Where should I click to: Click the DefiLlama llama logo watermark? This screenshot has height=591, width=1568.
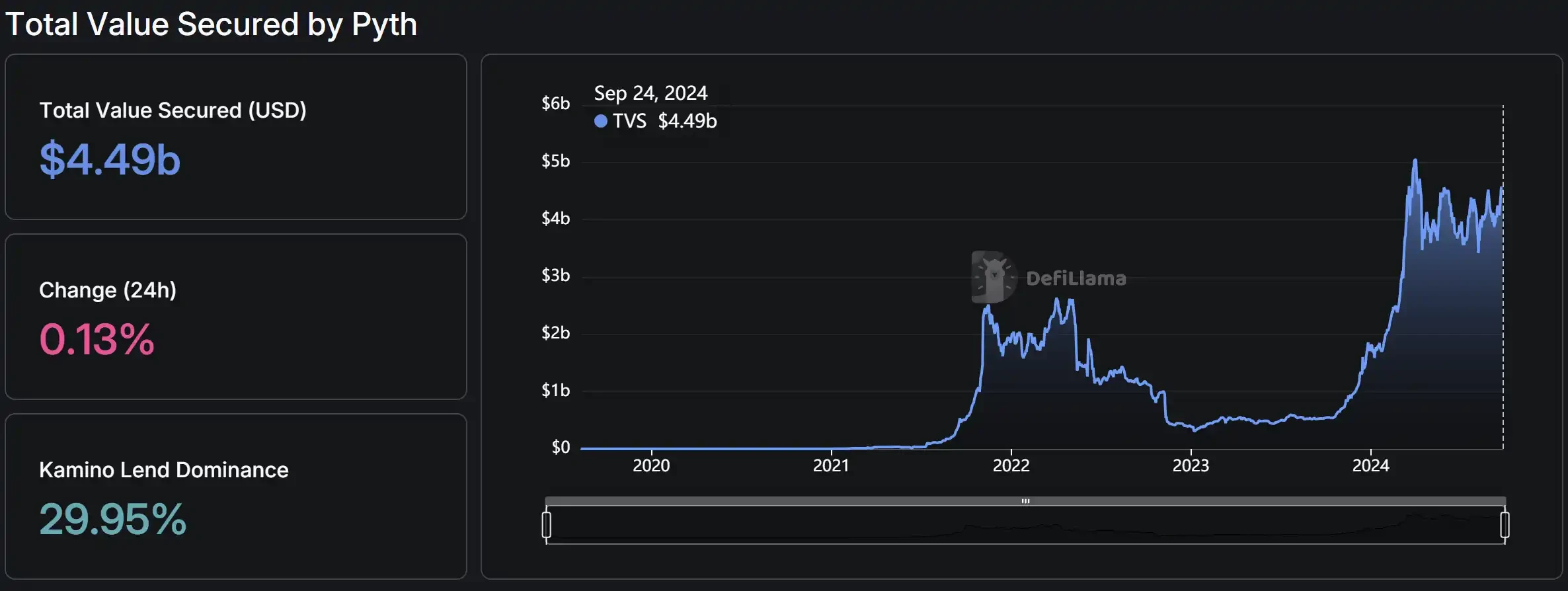tap(994, 277)
